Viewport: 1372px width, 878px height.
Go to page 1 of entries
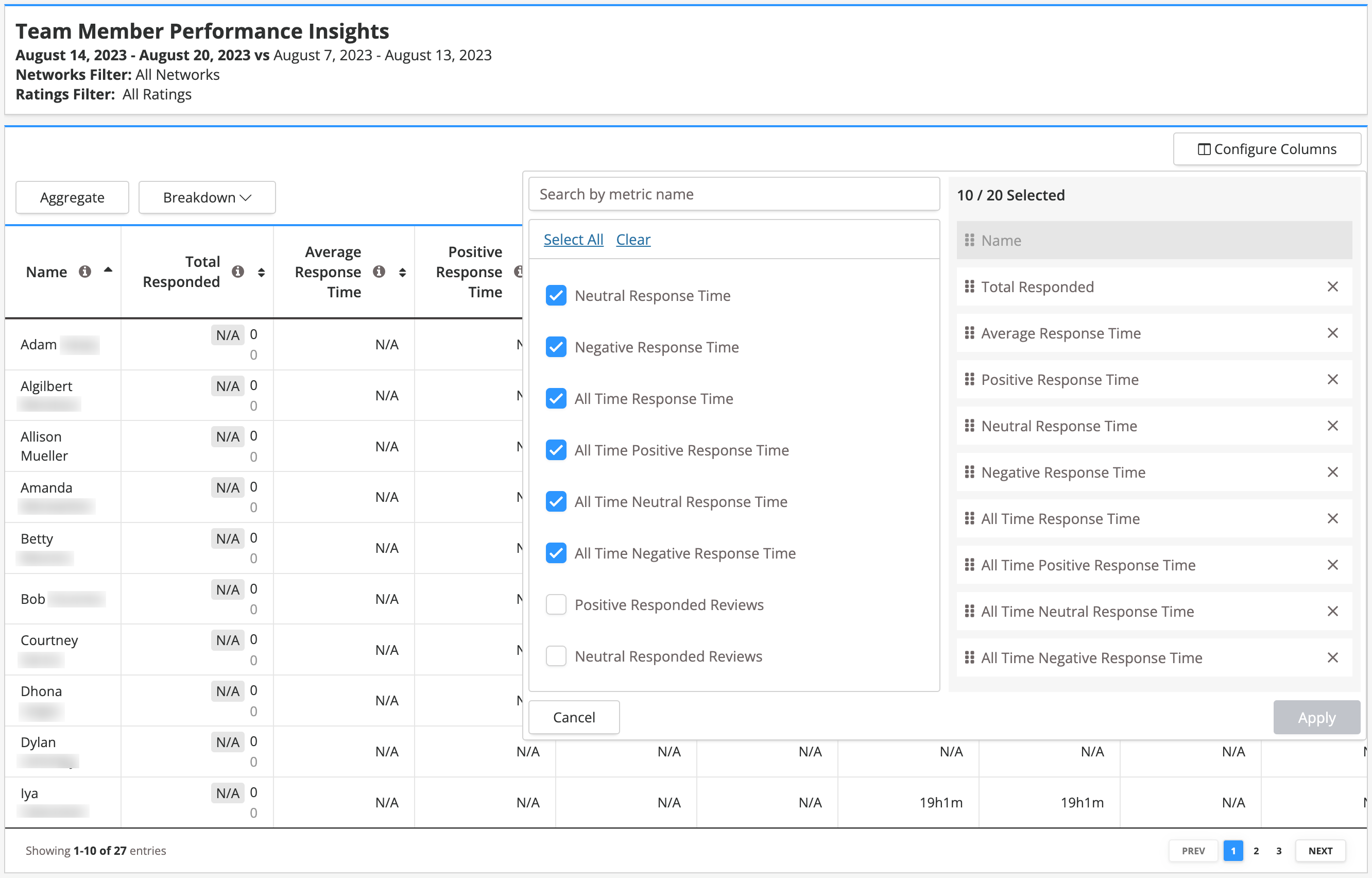1233,851
